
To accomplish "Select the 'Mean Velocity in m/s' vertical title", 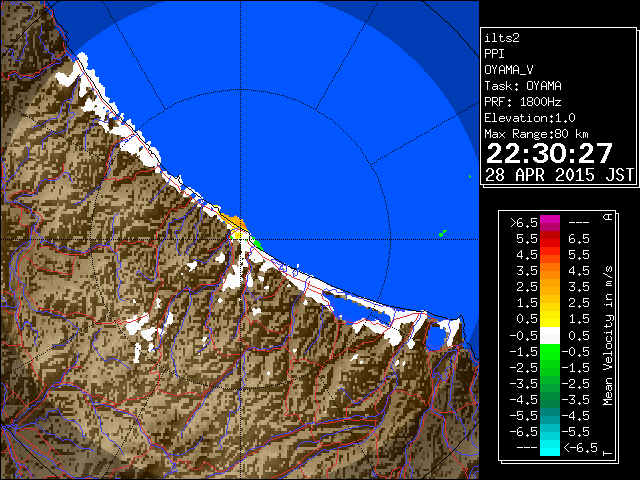I will point(609,335).
